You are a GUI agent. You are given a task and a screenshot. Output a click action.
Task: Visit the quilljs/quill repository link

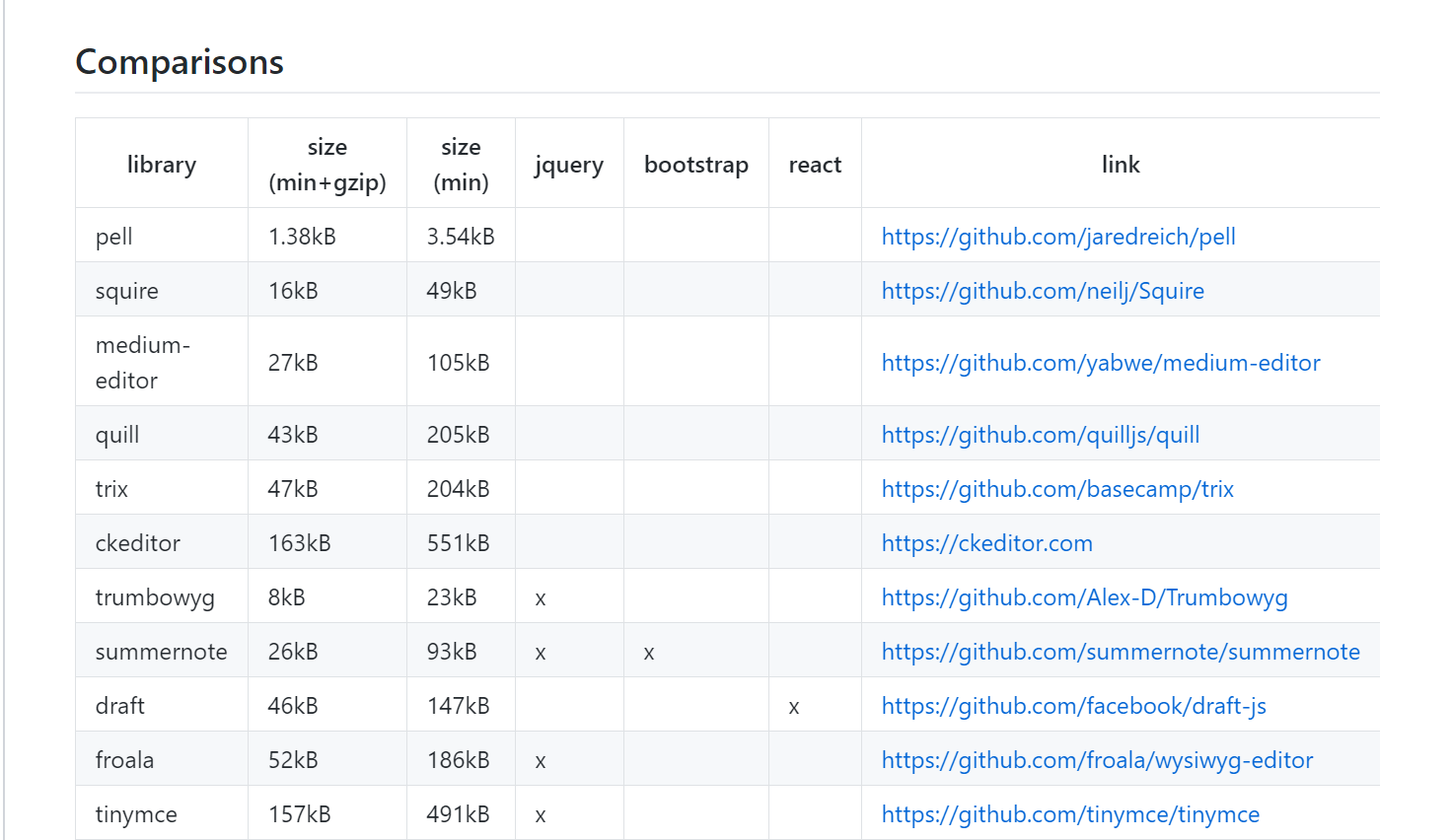(1041, 435)
